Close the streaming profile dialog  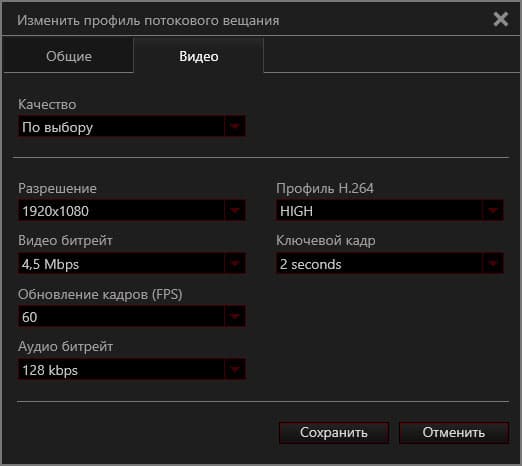pyautogui.click(x=501, y=19)
